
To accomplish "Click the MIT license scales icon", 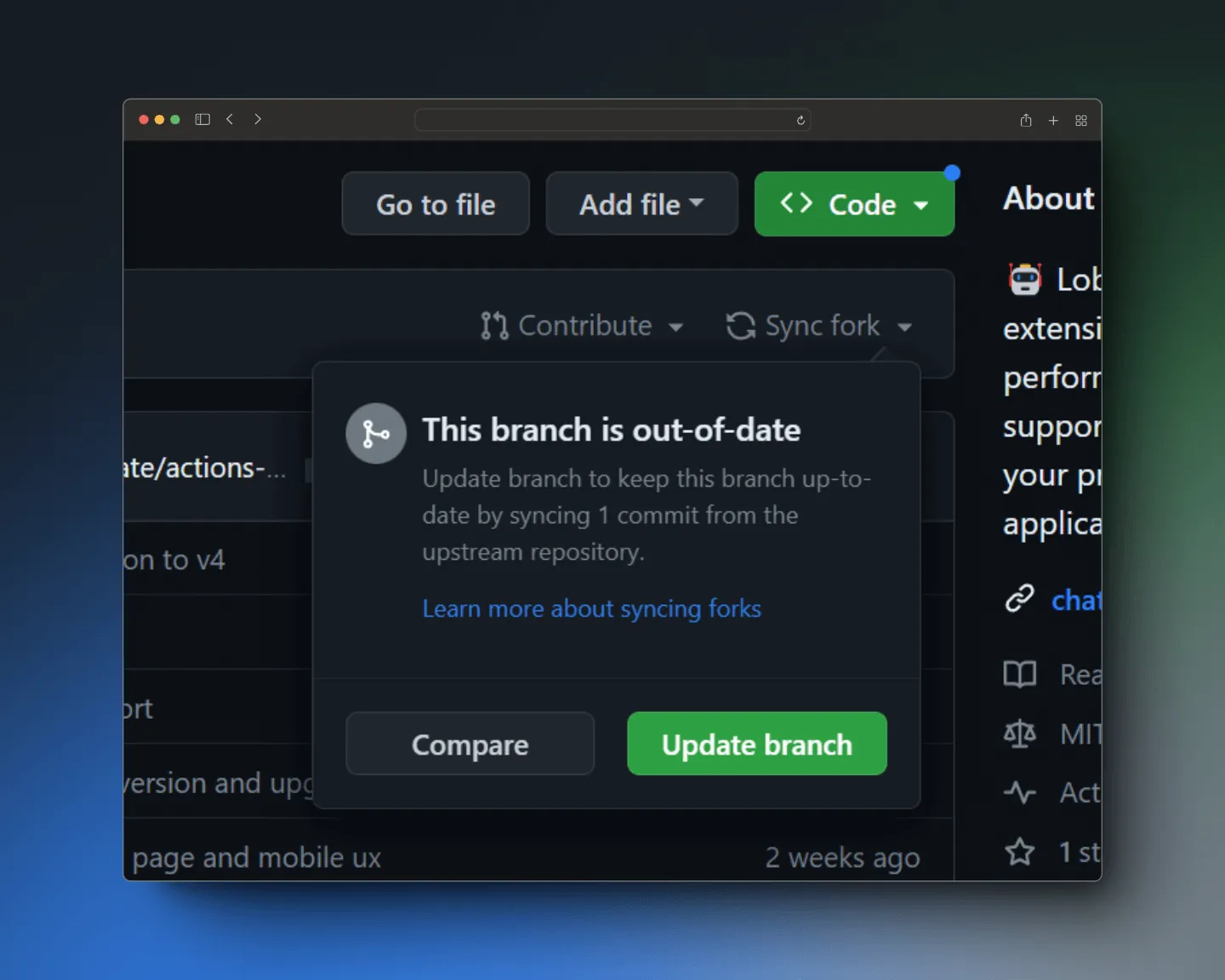I will coord(1020,733).
